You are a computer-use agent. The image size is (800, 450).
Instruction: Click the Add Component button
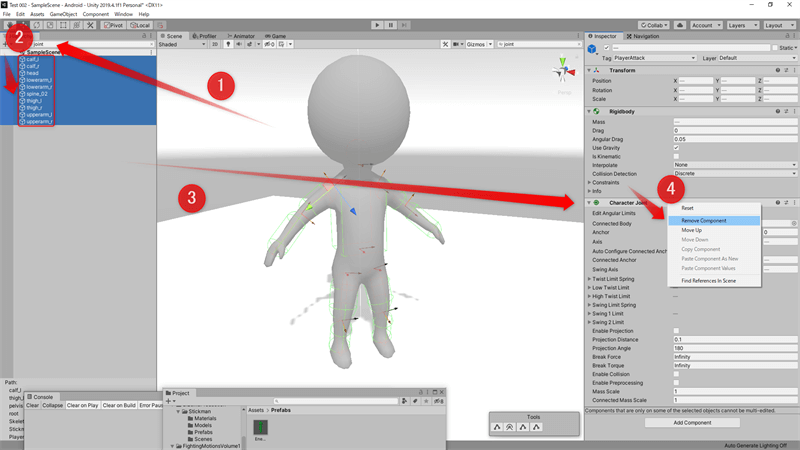click(x=692, y=423)
